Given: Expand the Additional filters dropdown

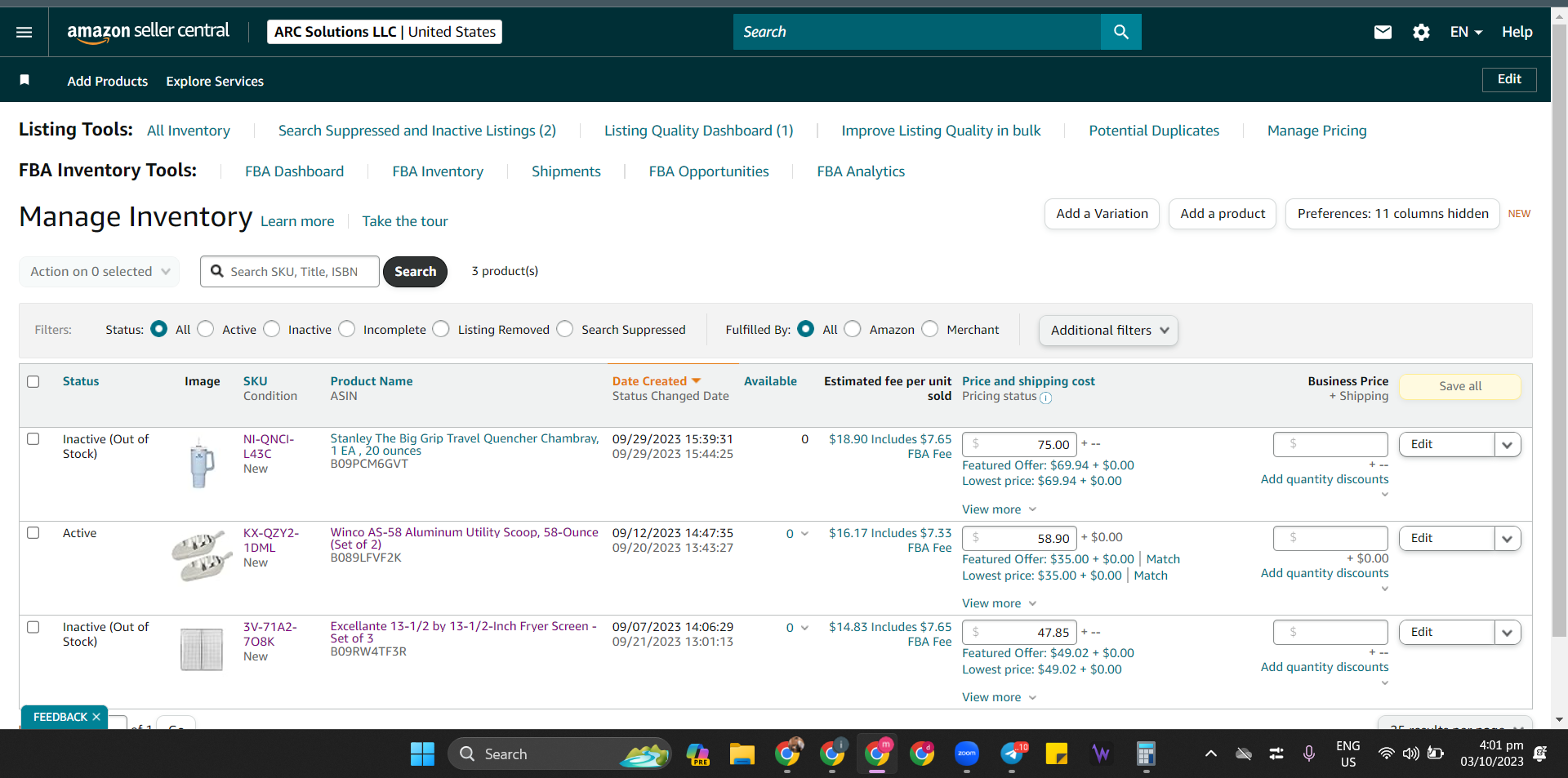Looking at the screenshot, I should point(1108,331).
